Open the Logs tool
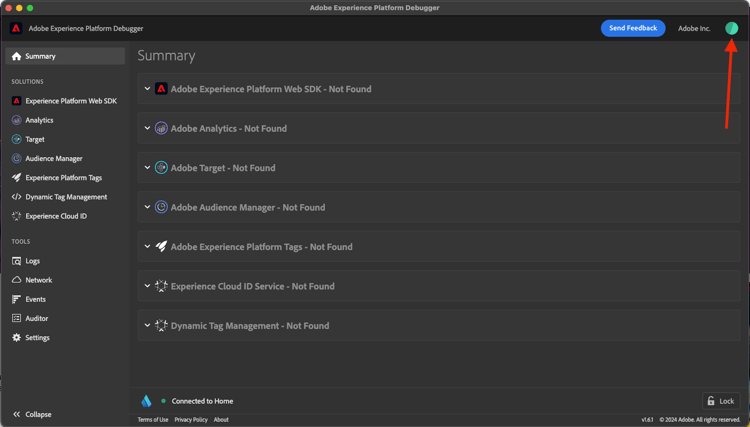Viewport: 750px width, 427px height. click(x=65, y=261)
